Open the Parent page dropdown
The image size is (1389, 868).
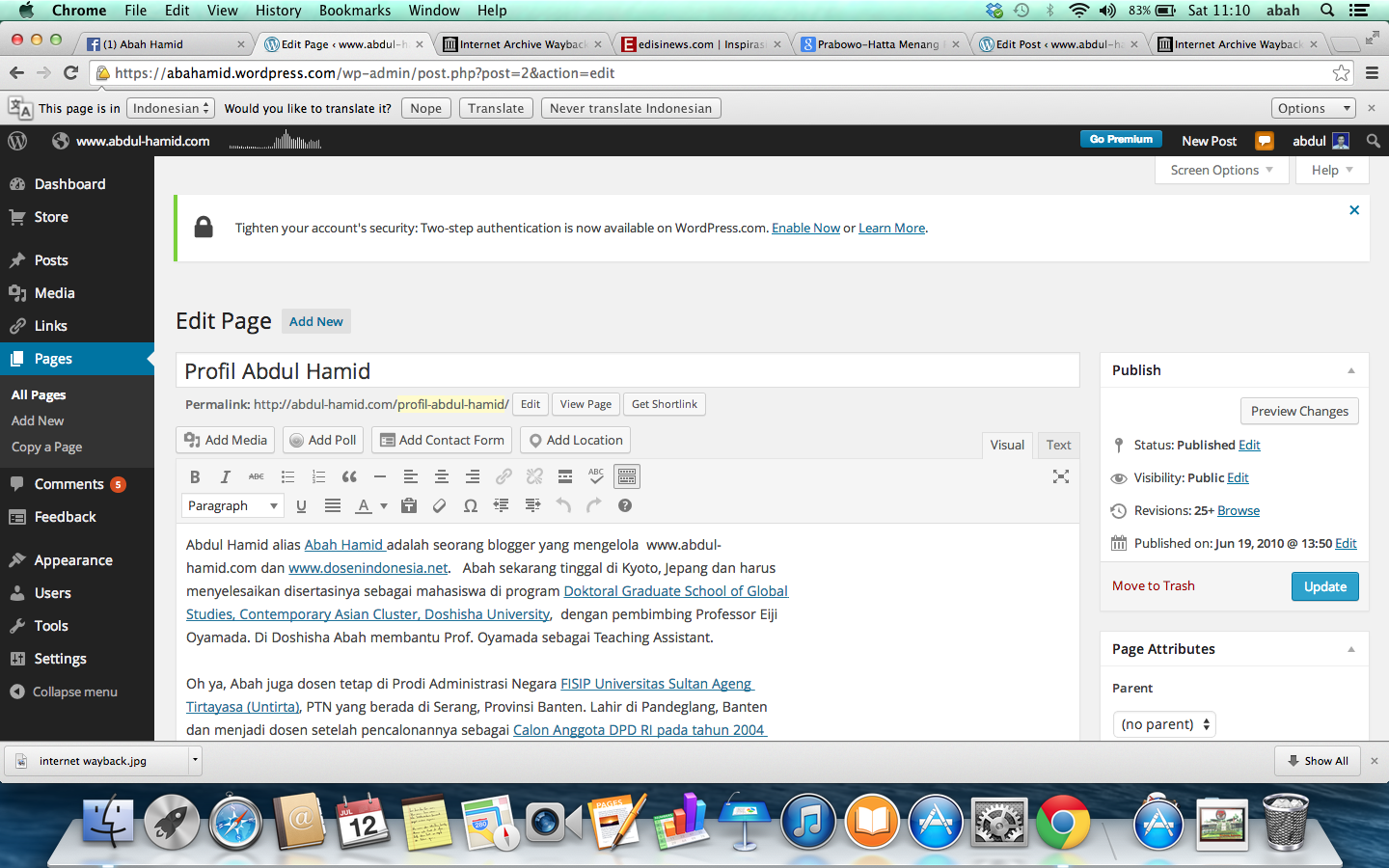[1164, 724]
